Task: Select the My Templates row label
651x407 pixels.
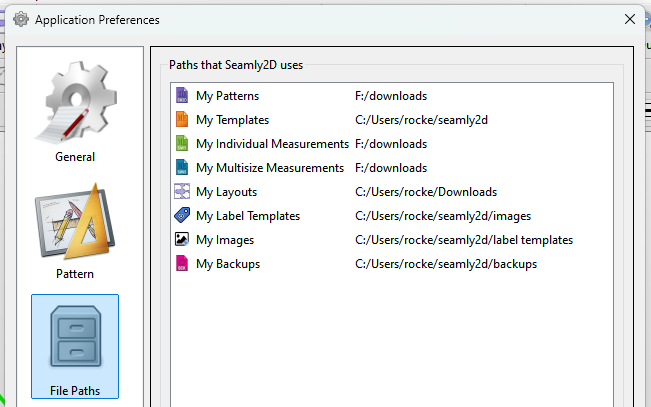Action: (232, 120)
